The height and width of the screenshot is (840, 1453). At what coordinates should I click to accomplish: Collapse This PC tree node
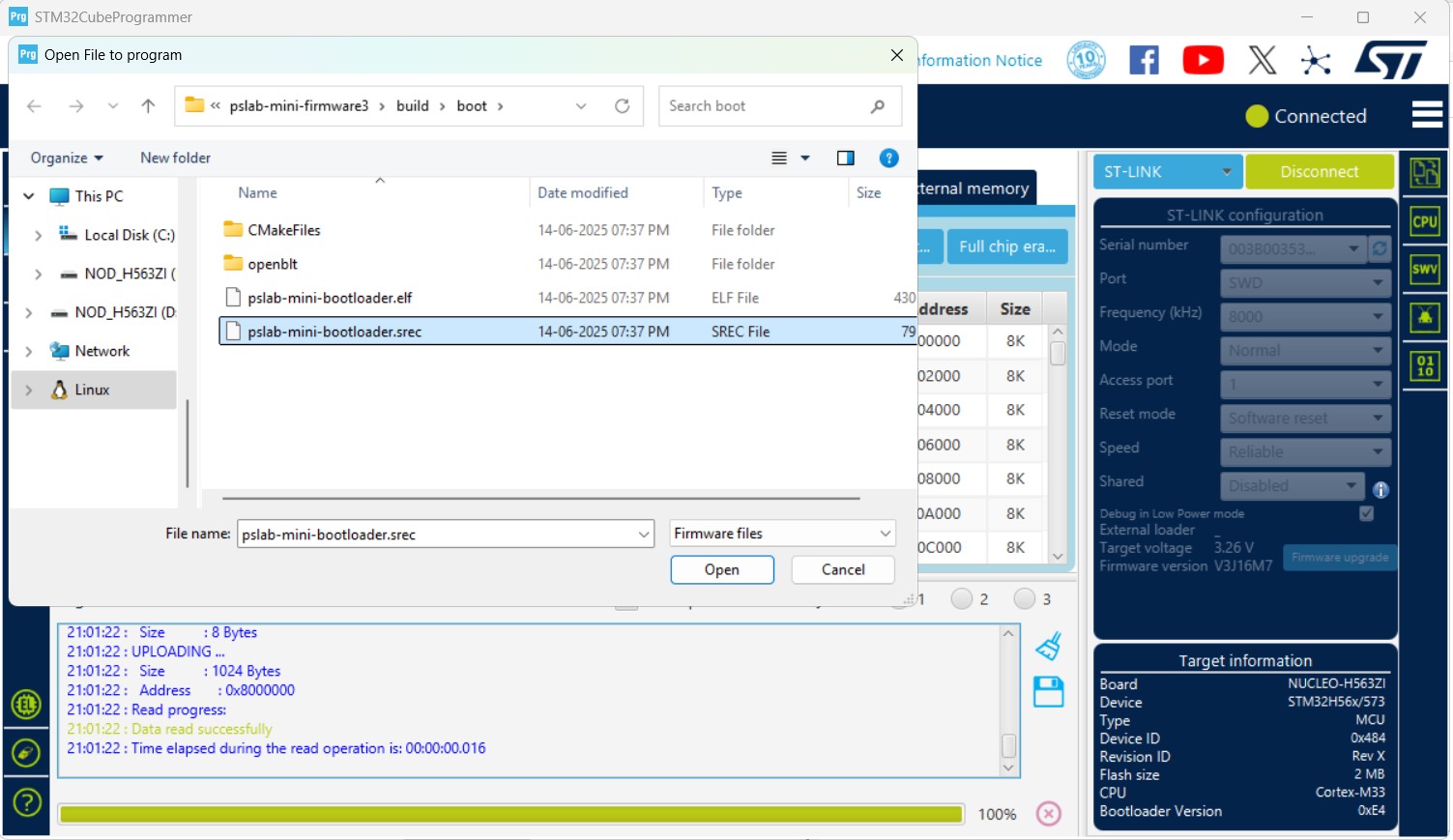(x=28, y=196)
